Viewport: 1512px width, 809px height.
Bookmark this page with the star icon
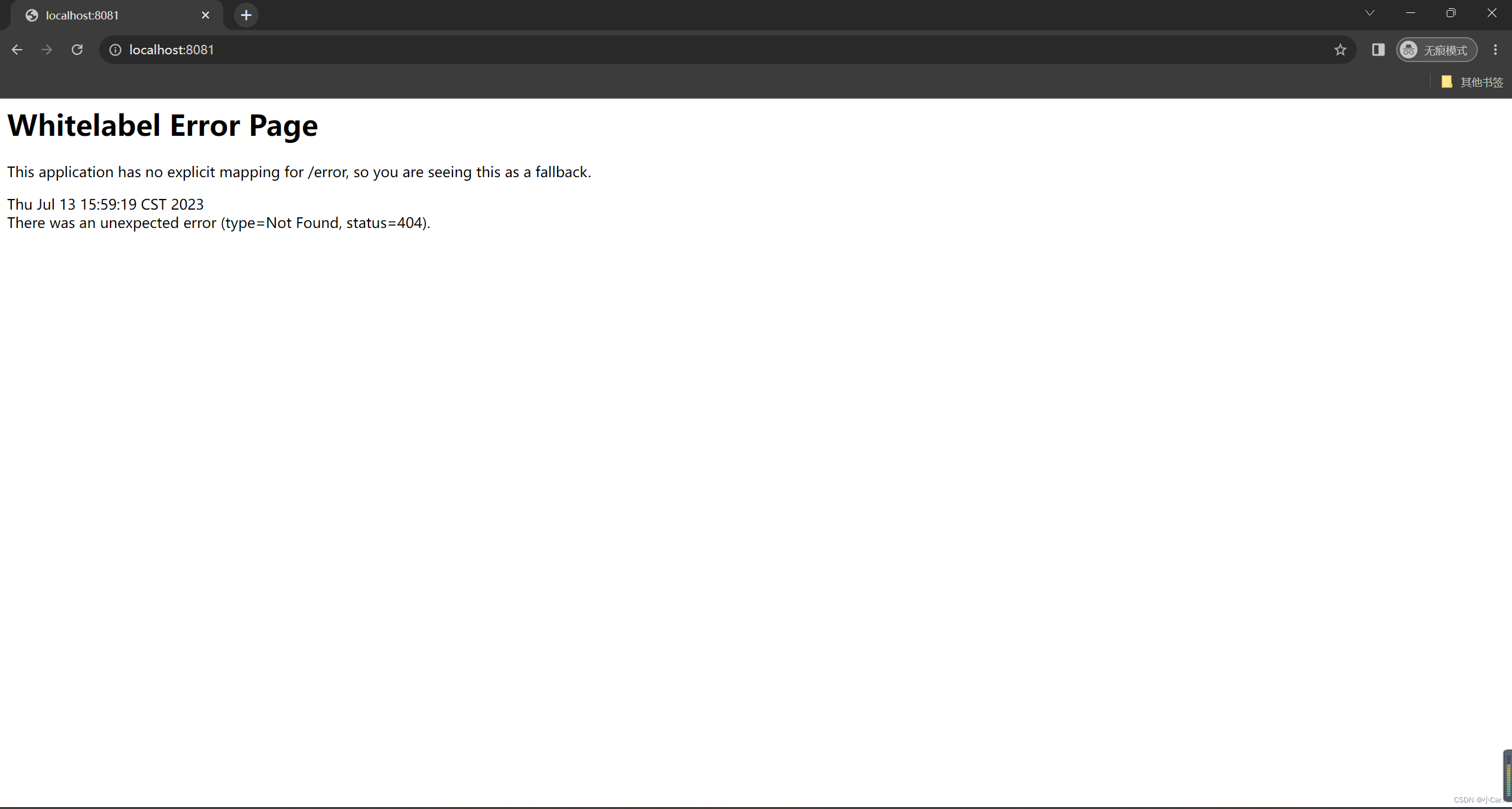point(1340,50)
